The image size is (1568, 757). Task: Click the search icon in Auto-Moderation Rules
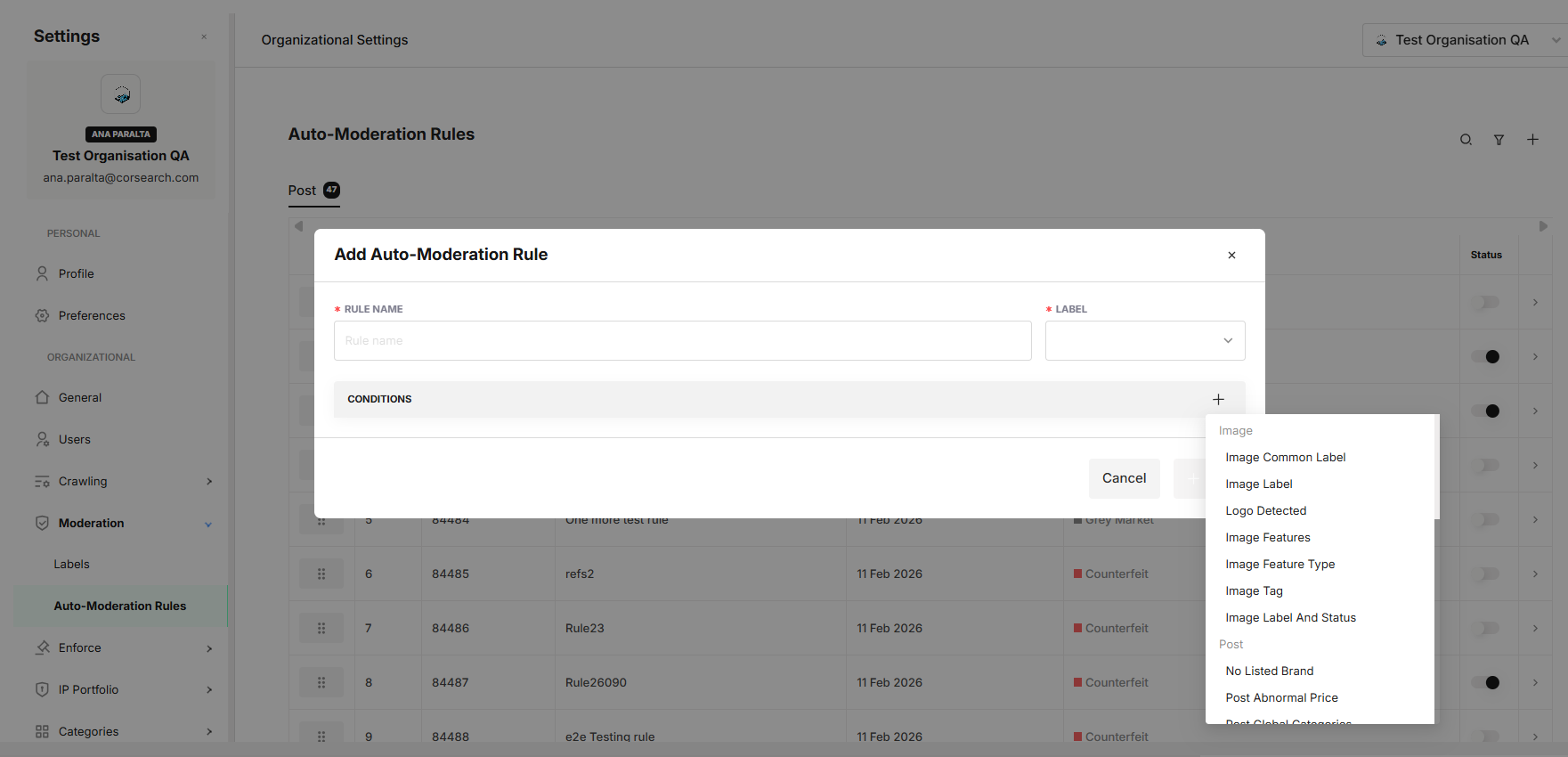coord(1466,140)
